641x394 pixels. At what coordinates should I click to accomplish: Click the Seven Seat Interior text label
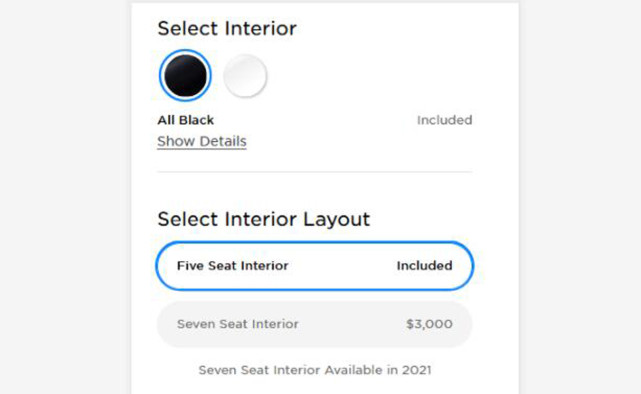tap(238, 324)
